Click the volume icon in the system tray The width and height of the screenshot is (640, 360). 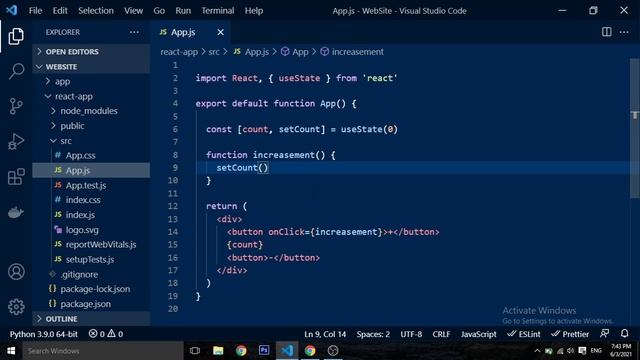571,351
